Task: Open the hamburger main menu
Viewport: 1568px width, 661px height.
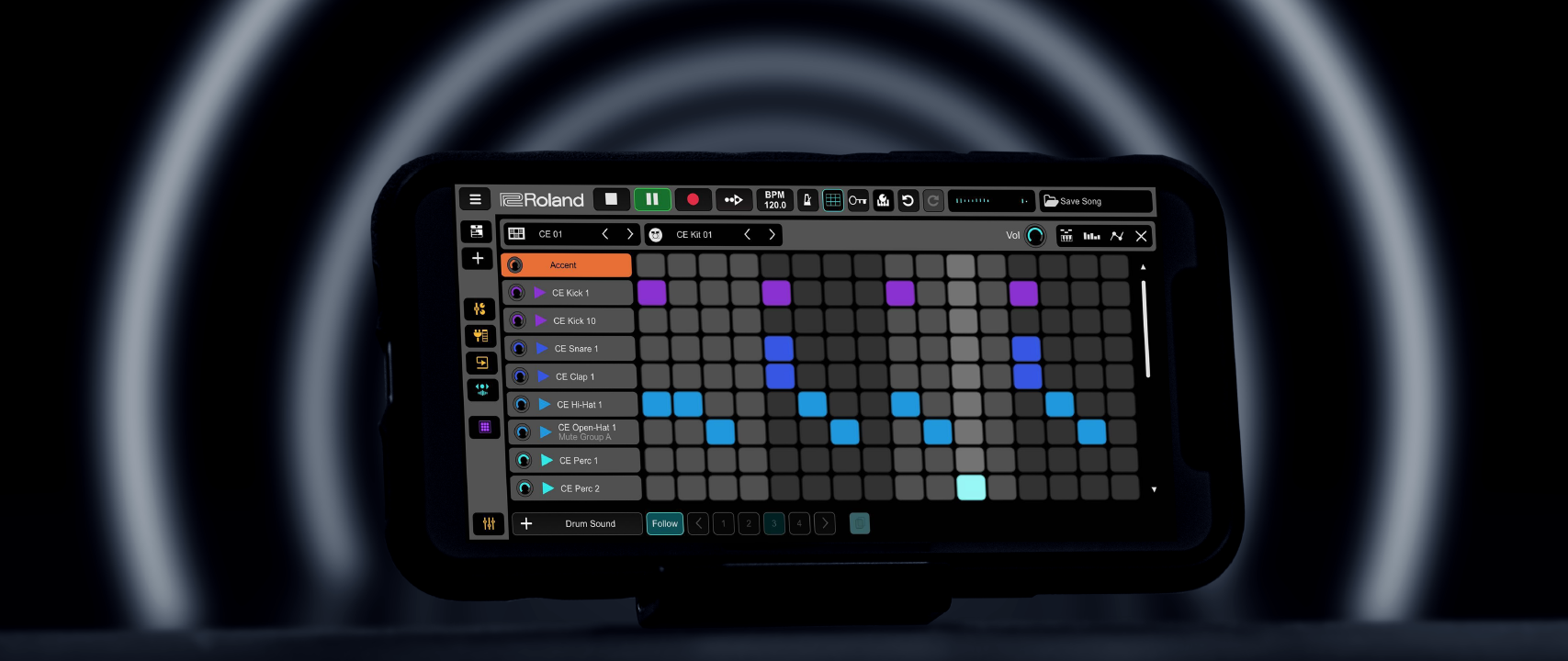Action: point(475,199)
